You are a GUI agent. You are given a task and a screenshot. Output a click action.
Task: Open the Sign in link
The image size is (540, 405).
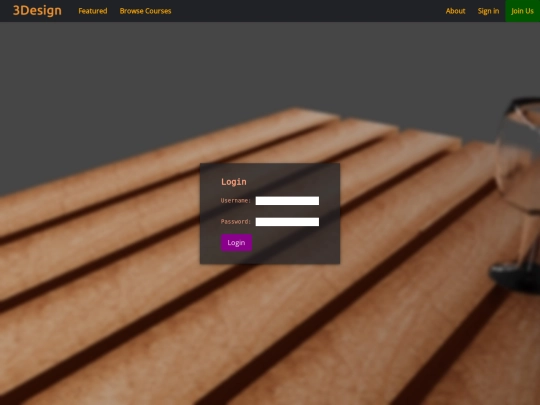(488, 11)
